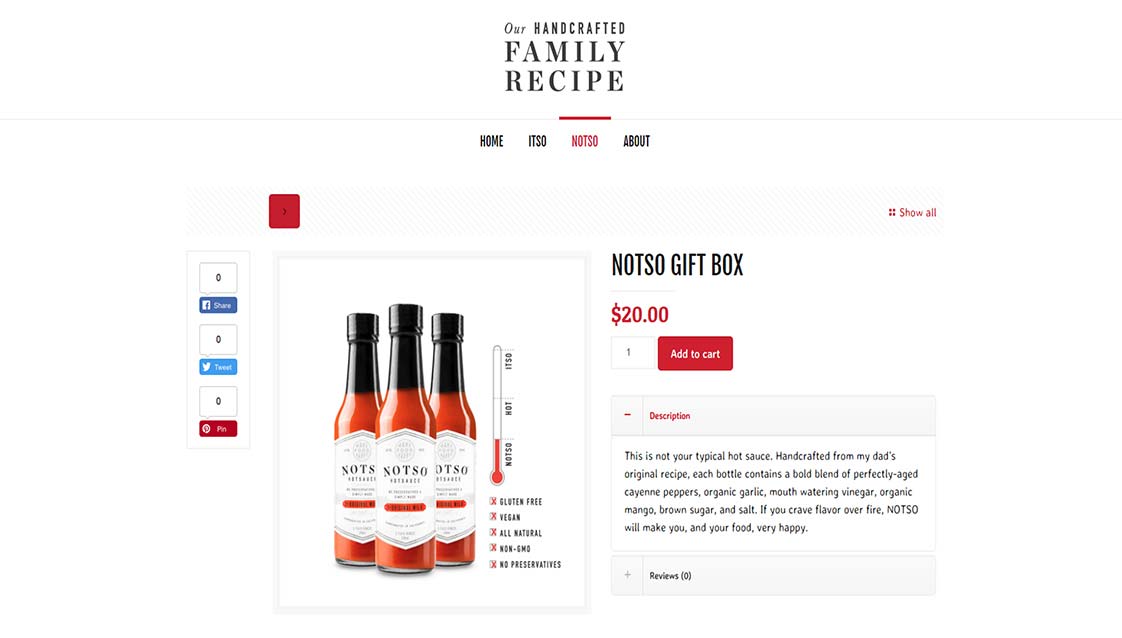Go to next product with red arrow
This screenshot has height=638, width=1122.
(284, 211)
